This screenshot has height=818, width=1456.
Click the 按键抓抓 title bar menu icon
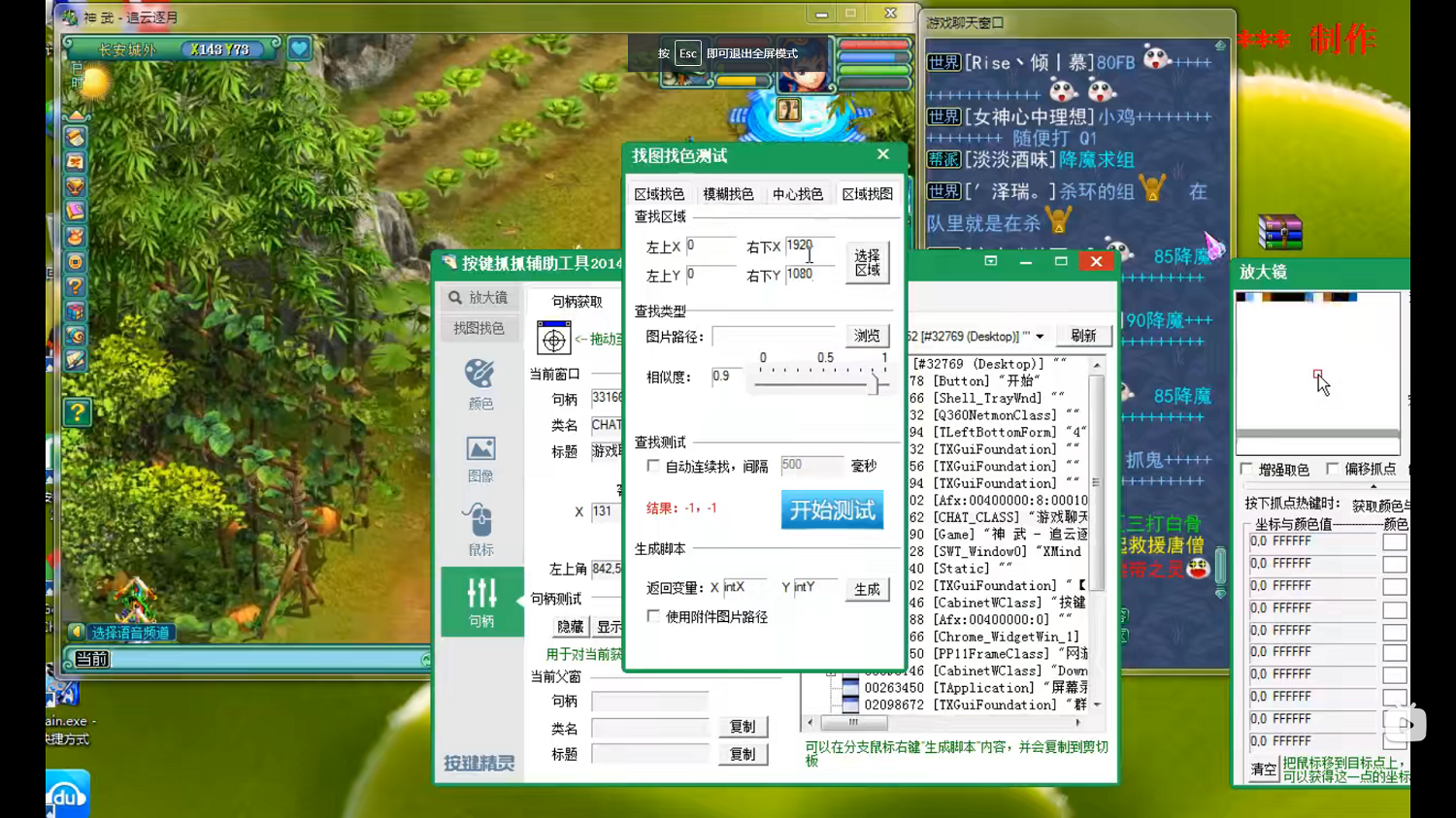click(990, 261)
